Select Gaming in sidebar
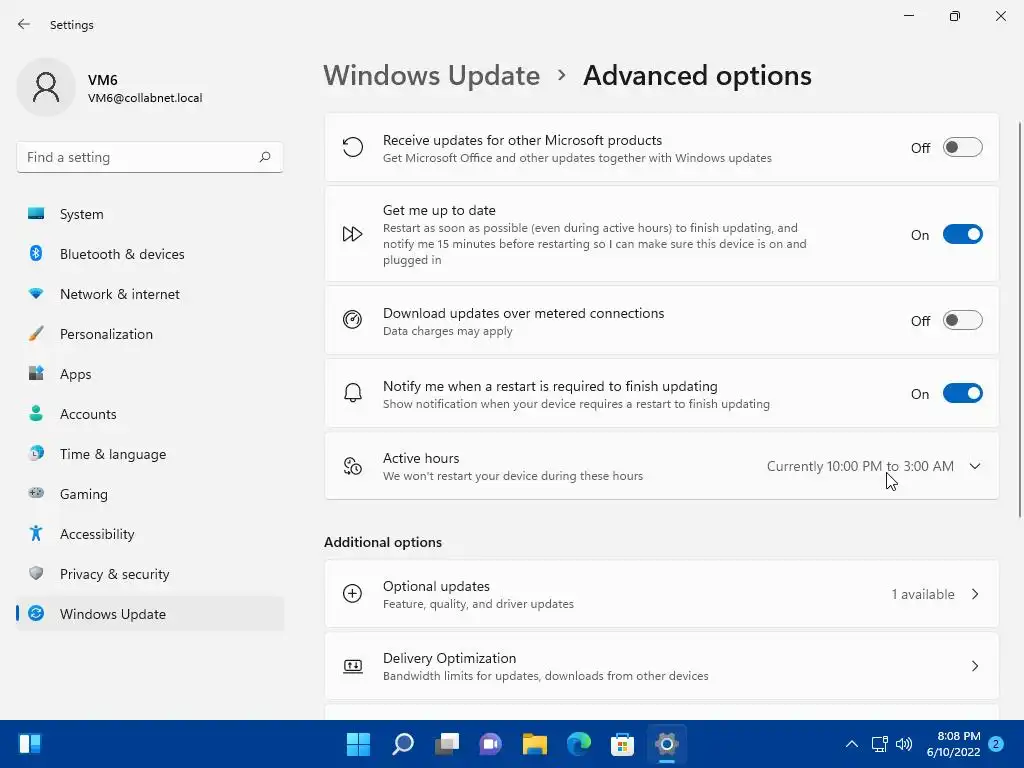This screenshot has width=1024, height=768. point(150,494)
